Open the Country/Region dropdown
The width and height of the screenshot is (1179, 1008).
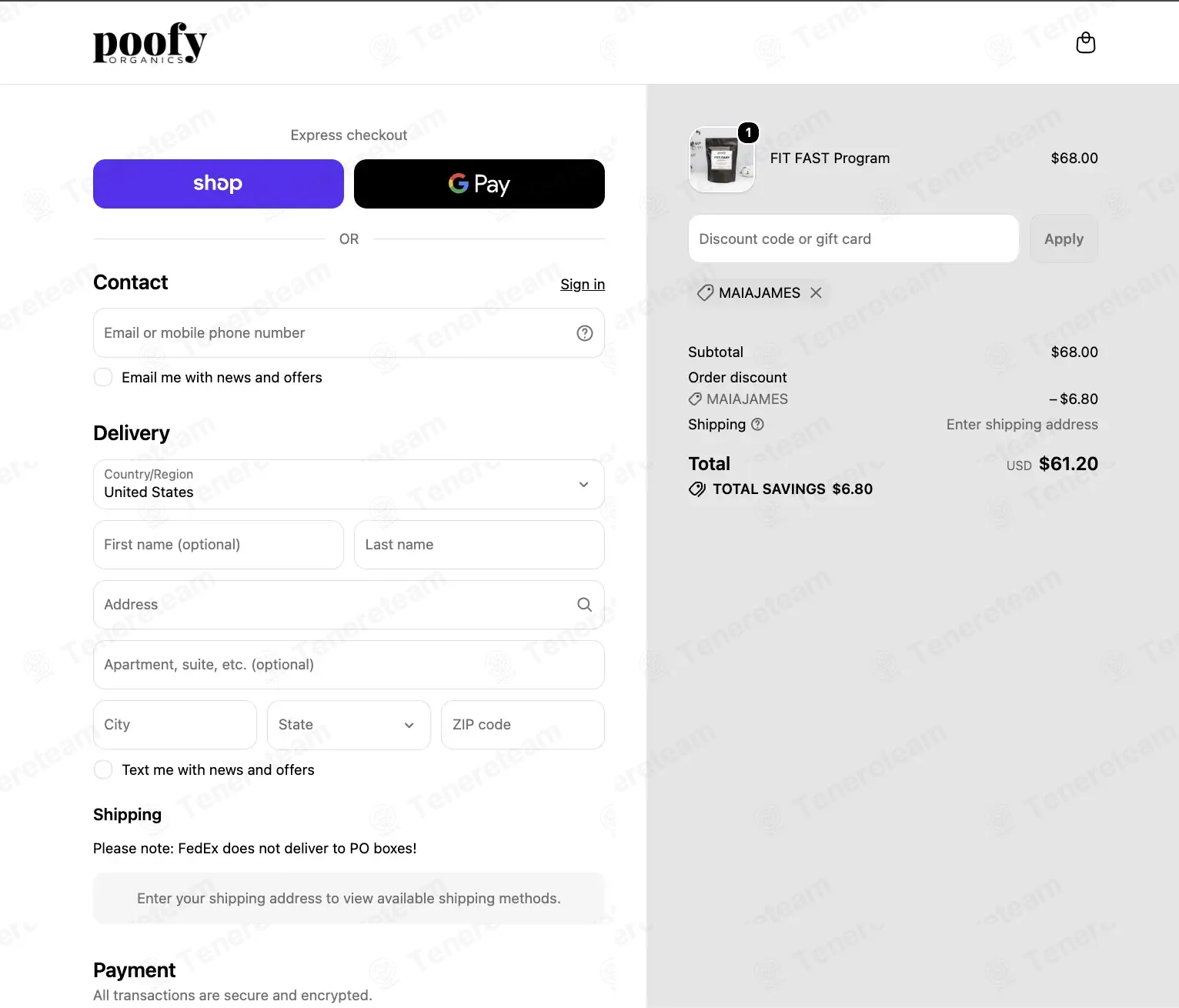(349, 484)
